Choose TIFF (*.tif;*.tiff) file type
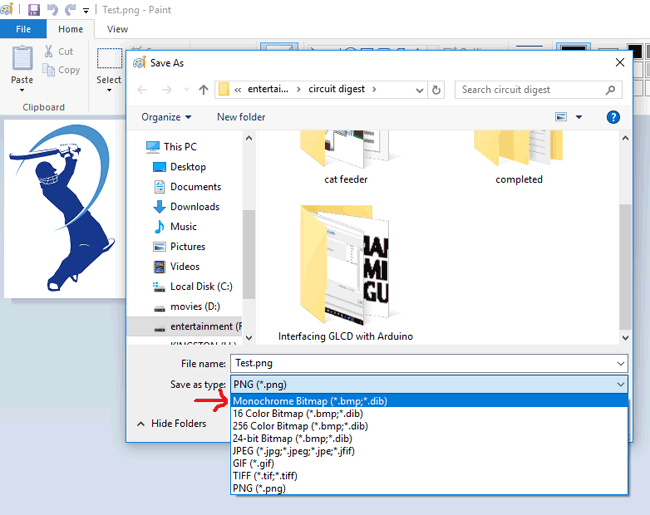 (x=429, y=476)
